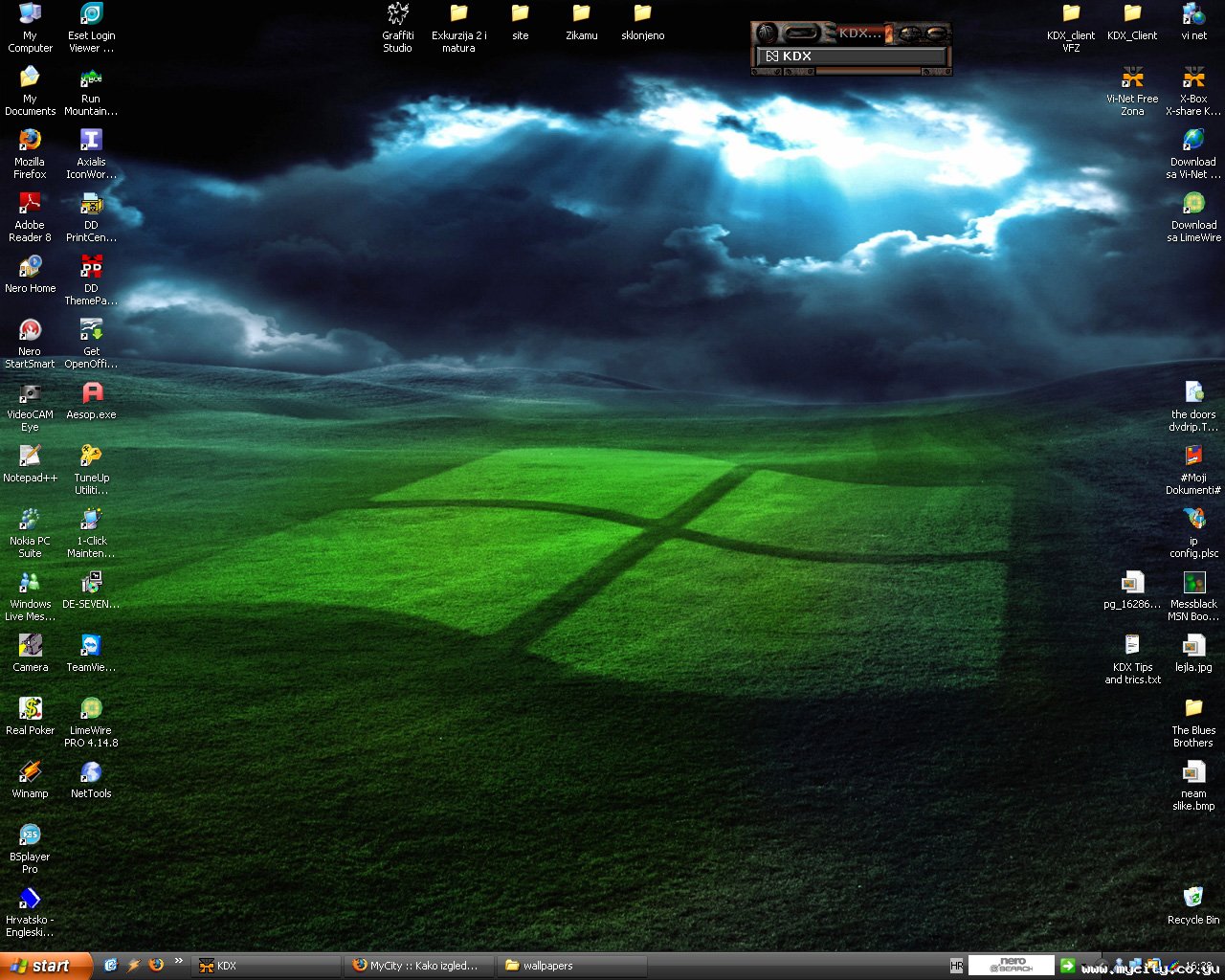Screen dimensions: 1225x980
Task: Select the site folder on the desktop
Action: tap(520, 21)
